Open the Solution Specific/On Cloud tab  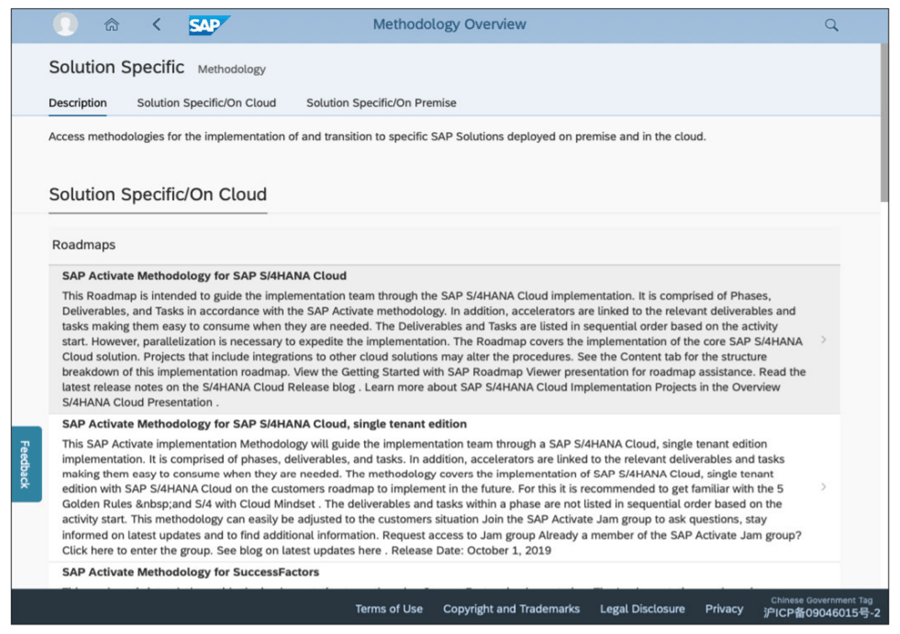206,103
